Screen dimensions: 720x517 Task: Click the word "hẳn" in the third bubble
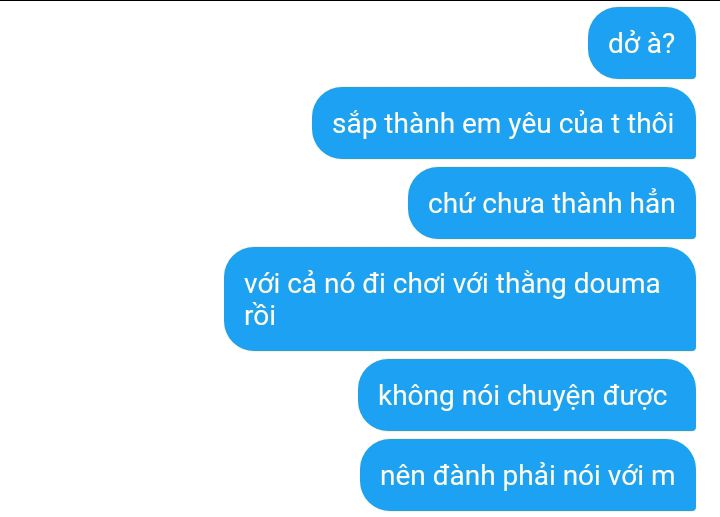652,203
